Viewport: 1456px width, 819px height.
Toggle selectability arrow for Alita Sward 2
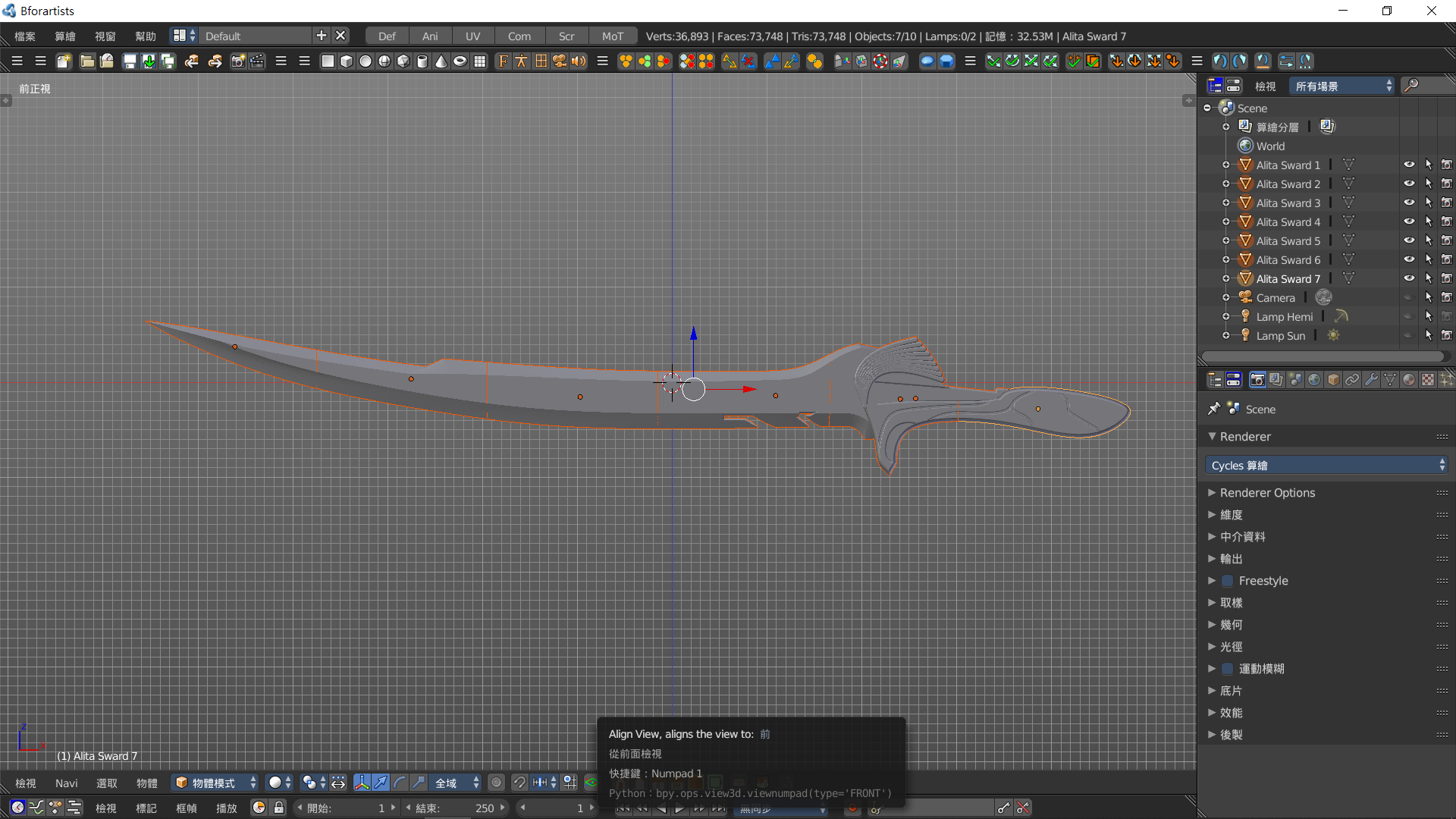click(x=1429, y=184)
